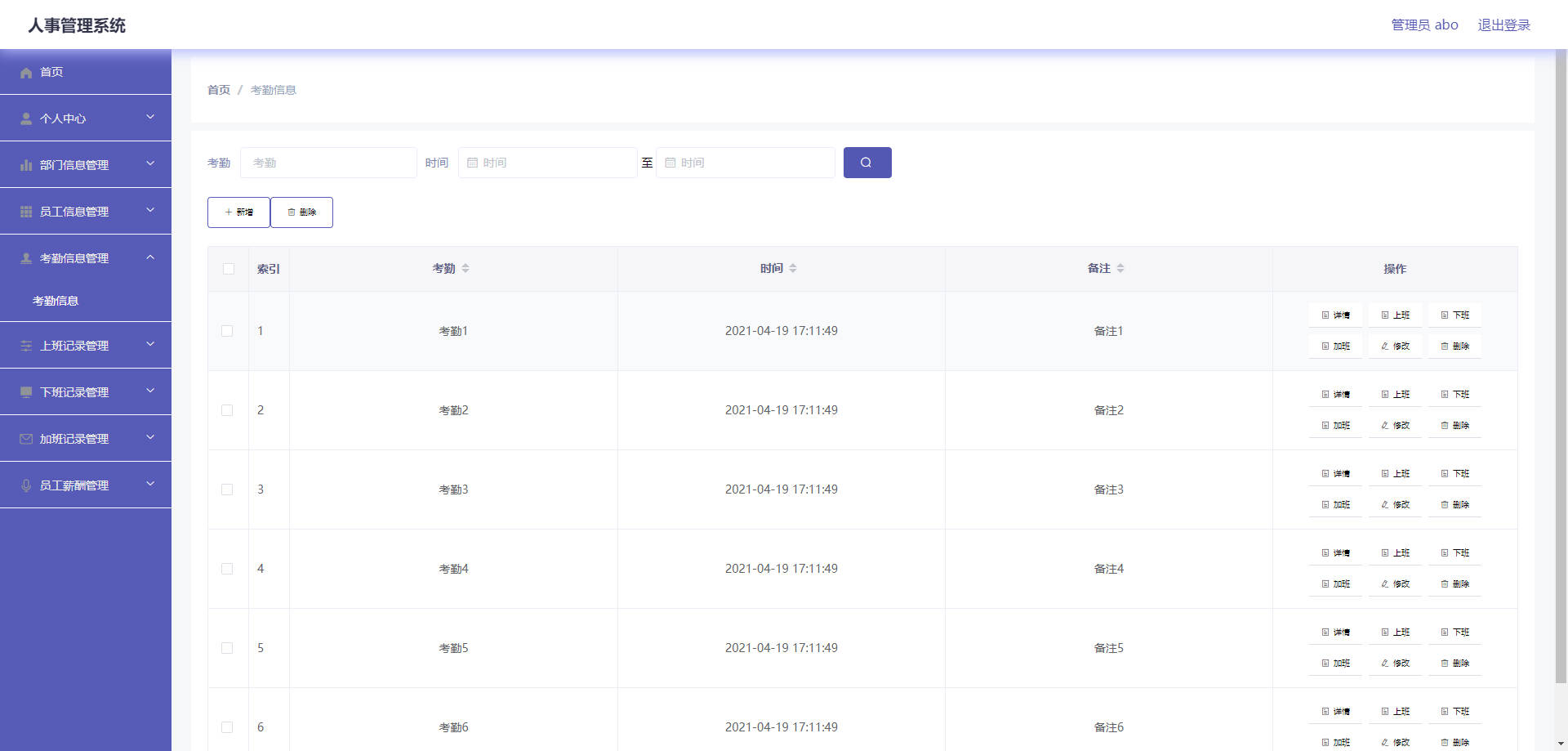The image size is (1568, 751).
Task: Open the end 时间 date picker field
Action: [746, 163]
